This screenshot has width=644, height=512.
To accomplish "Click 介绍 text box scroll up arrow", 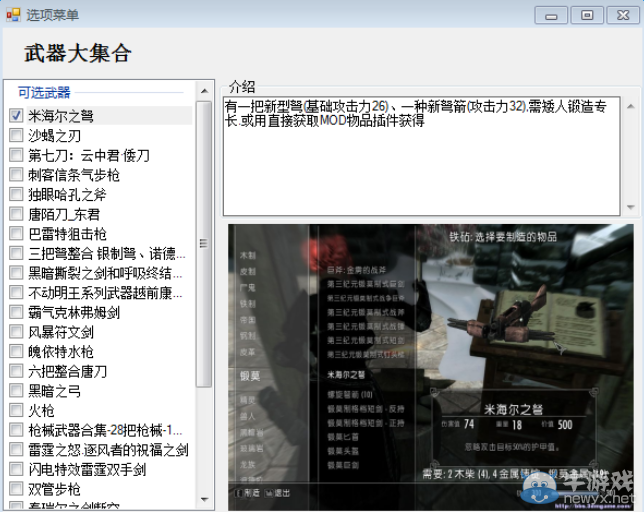I will pyautogui.click(x=630, y=107).
